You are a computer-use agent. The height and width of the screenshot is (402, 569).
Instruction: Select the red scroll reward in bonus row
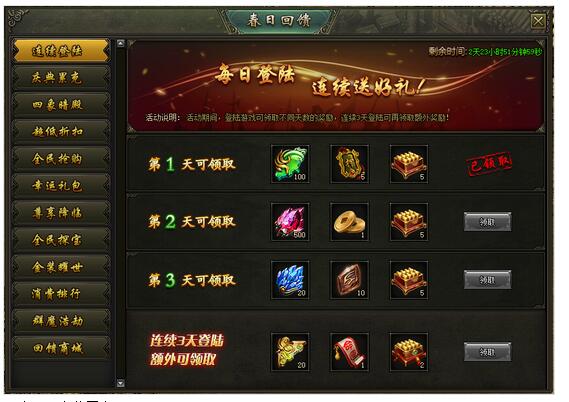point(349,352)
